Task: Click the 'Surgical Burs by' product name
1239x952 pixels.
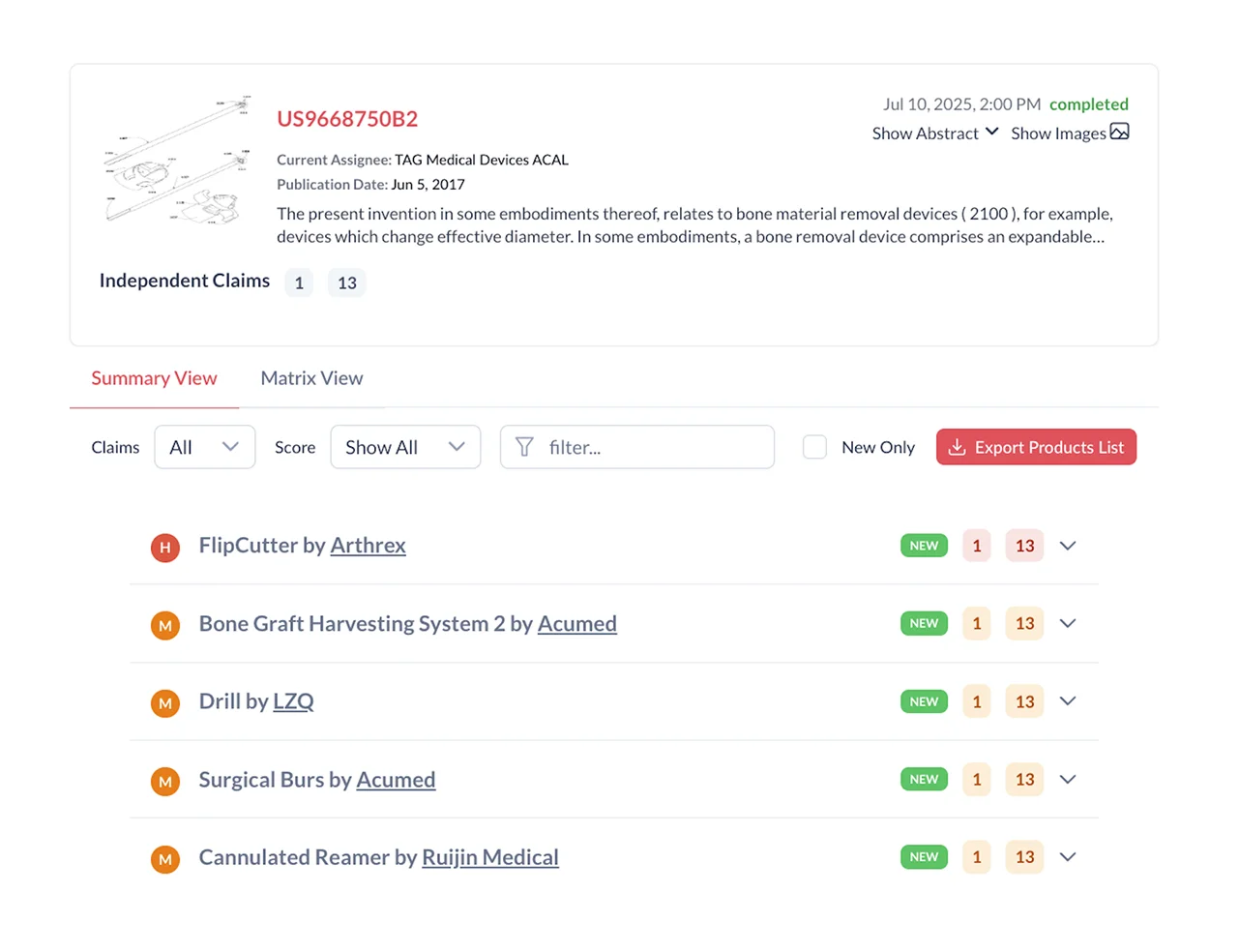Action: [275, 780]
